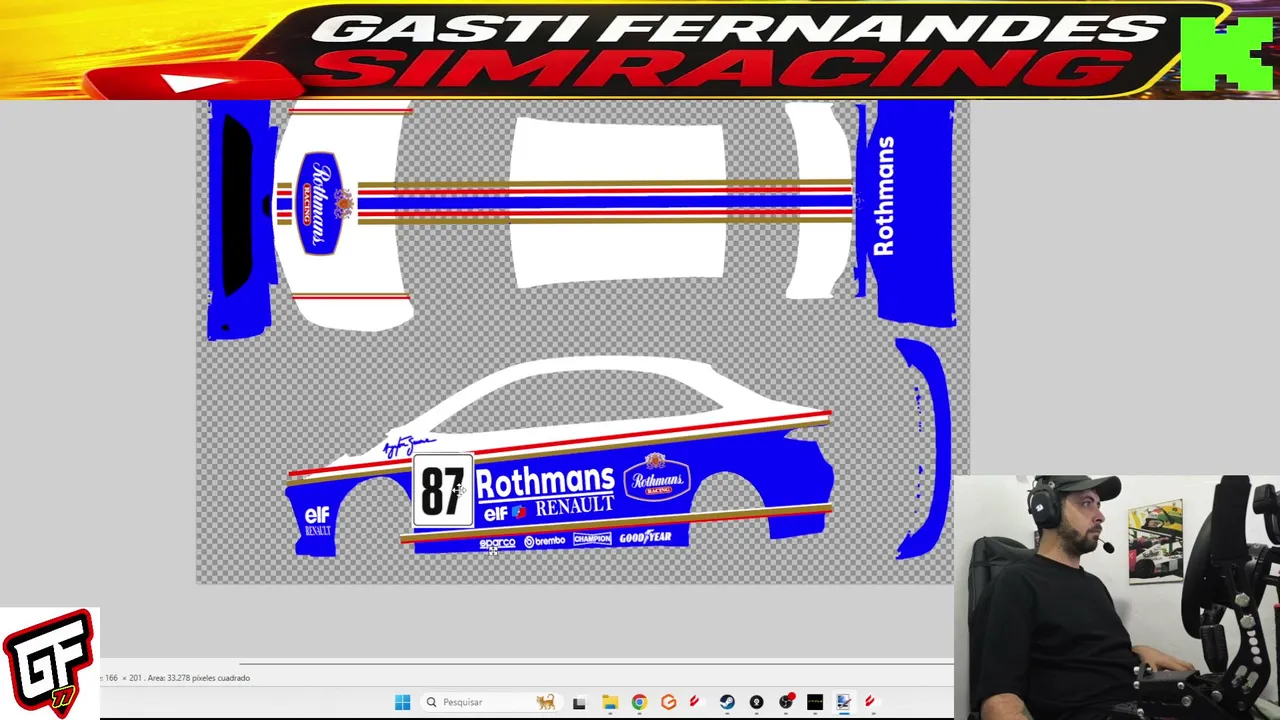Screen dimensions: 1280x720
Task: Click the vertical white Rothmans text on rear panel
Action: point(884,196)
